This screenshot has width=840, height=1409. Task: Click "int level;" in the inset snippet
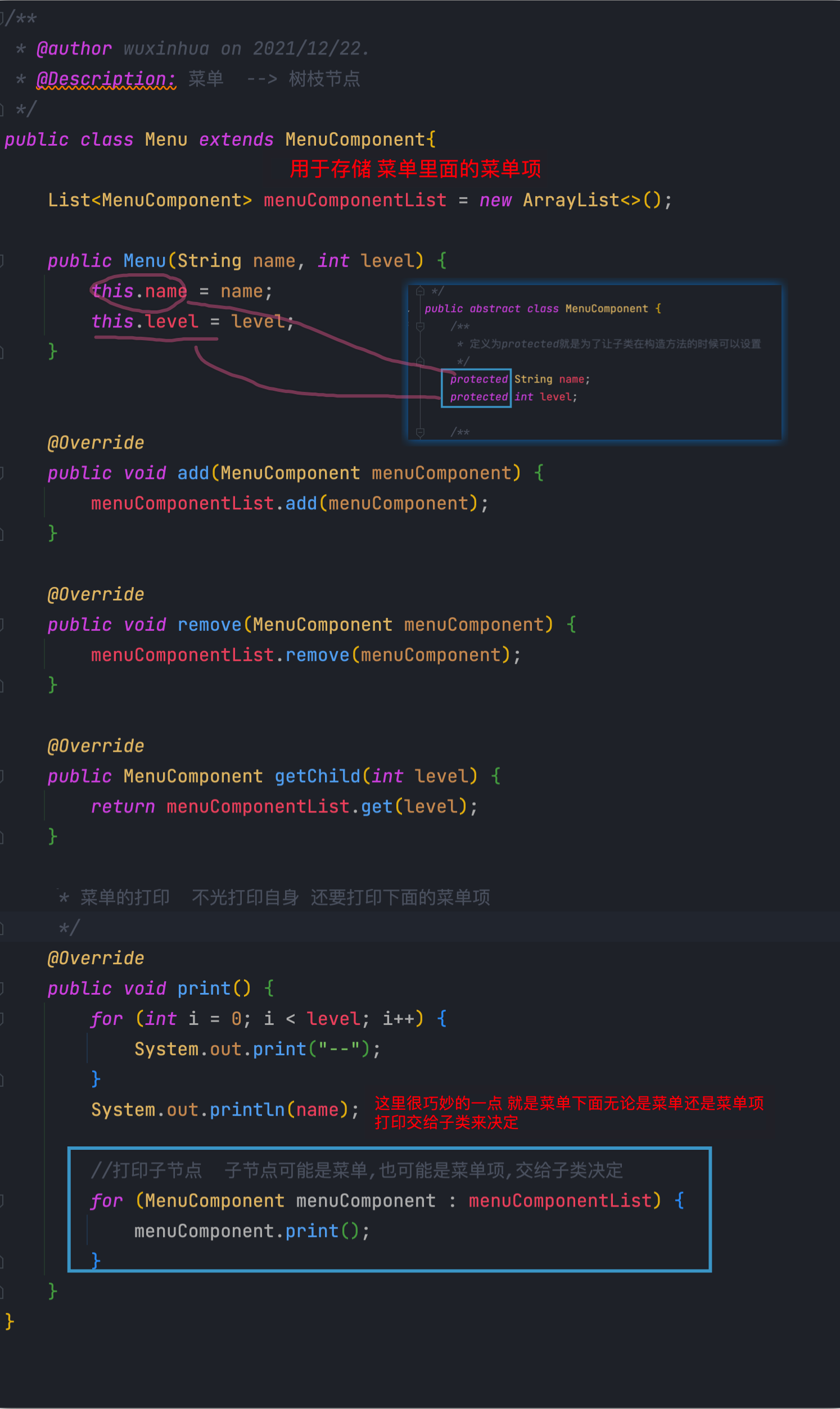[x=545, y=397]
